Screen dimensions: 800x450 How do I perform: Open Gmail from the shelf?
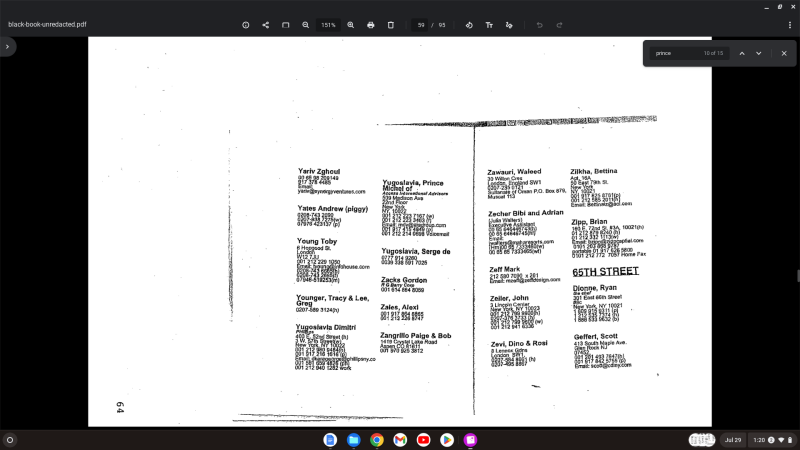click(400, 440)
